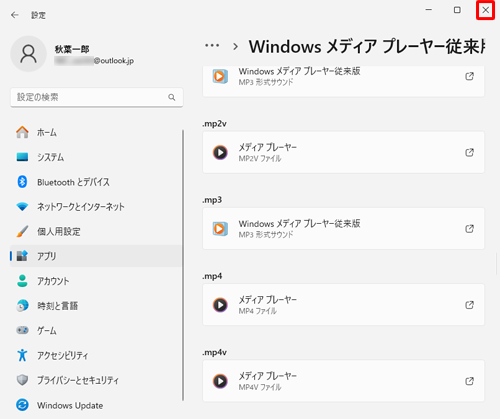
Task: Expand the breadcrumb ellipsis menu
Action: 212,46
